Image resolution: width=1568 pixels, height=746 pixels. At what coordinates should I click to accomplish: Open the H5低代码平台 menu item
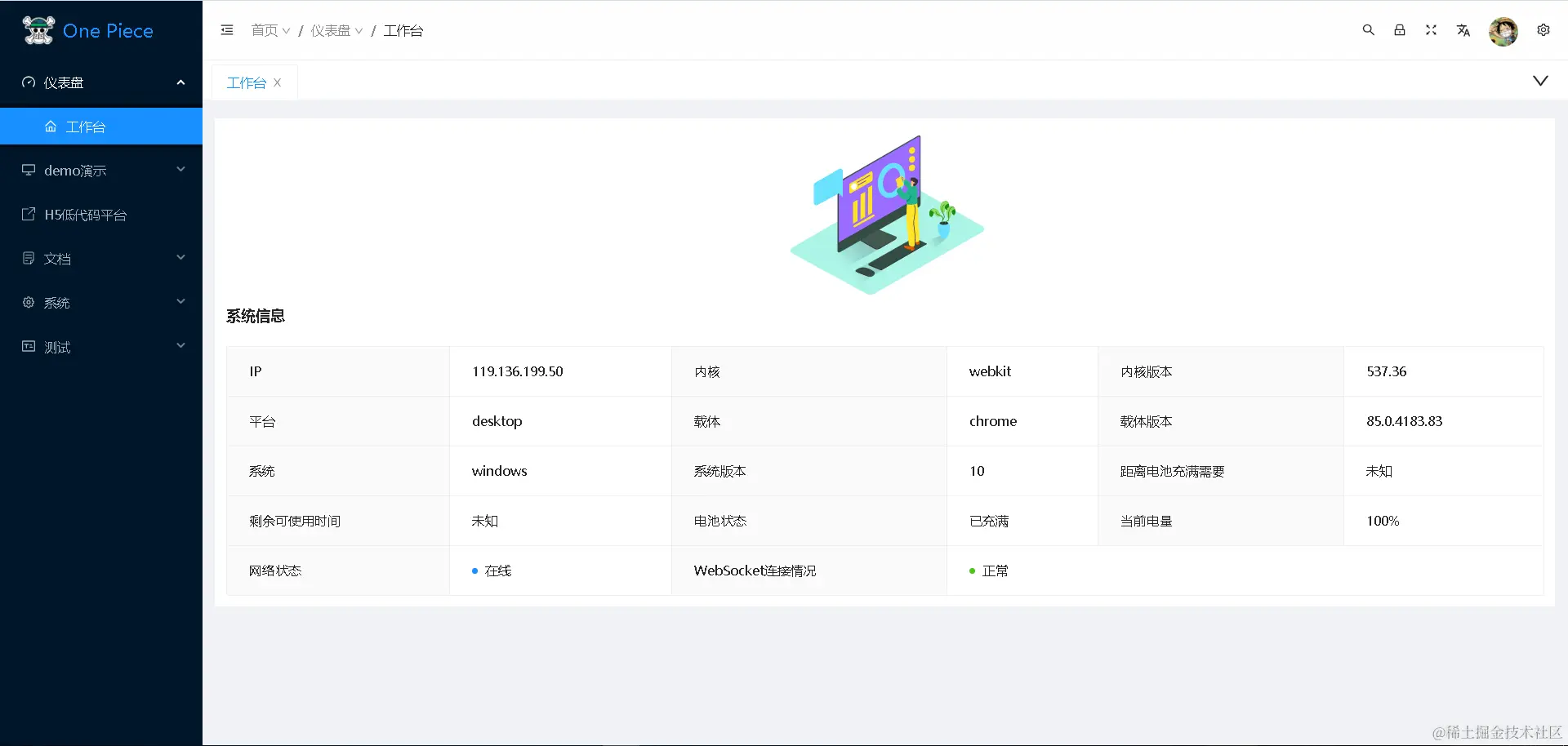click(101, 215)
